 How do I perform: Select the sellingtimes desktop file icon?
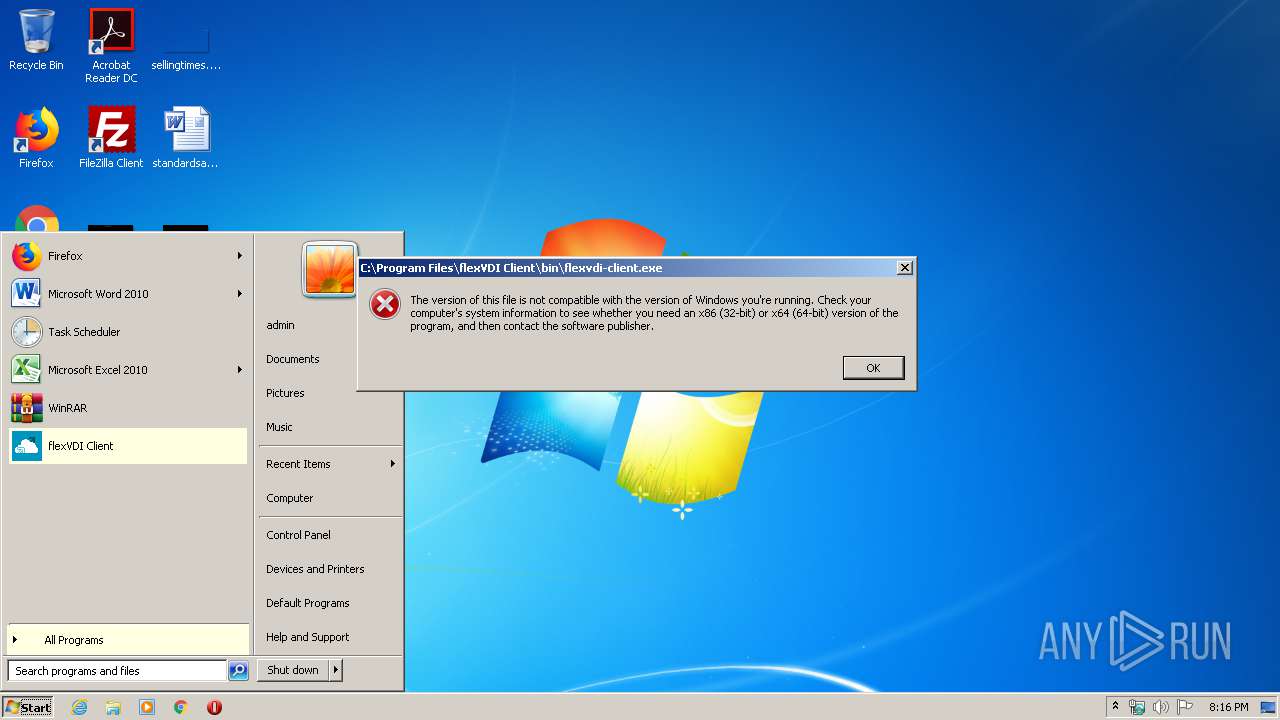click(x=186, y=45)
